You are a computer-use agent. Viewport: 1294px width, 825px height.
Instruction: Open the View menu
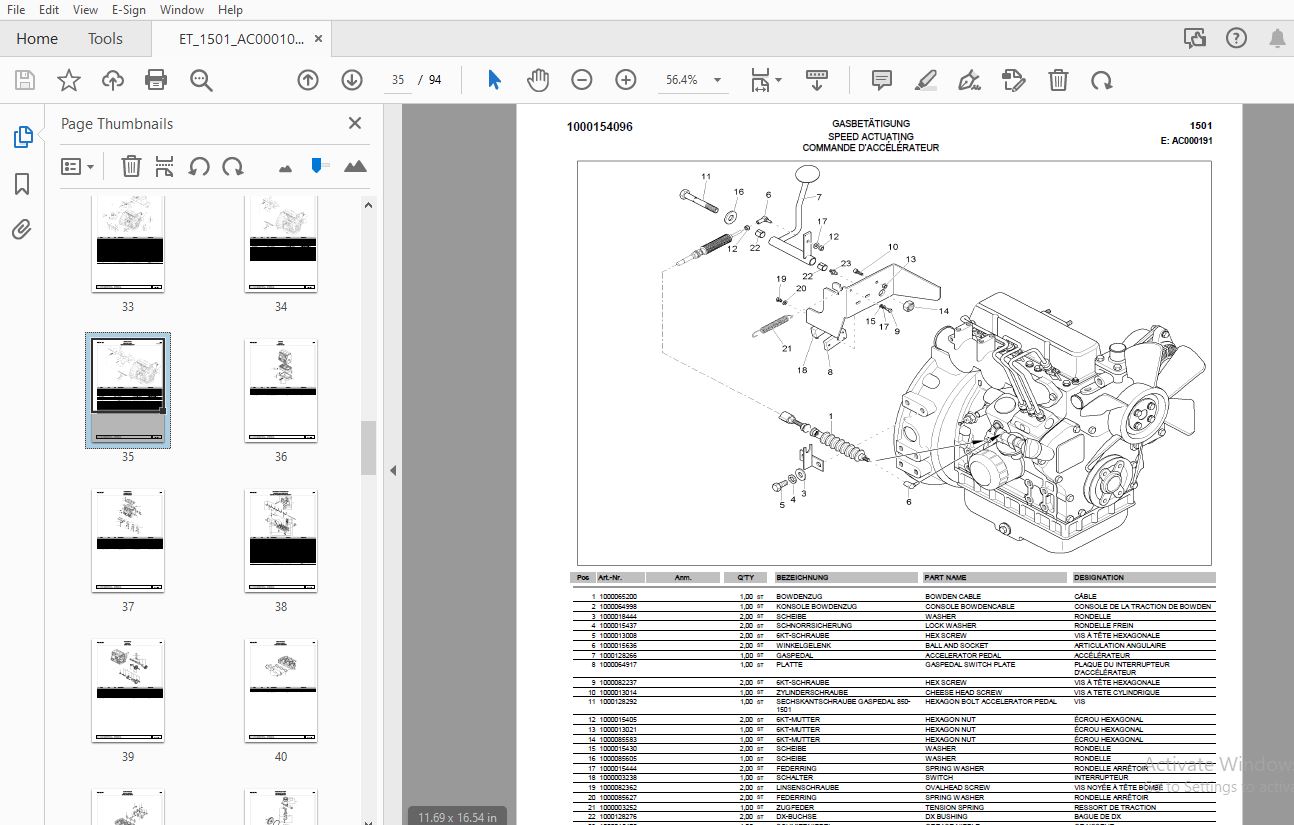point(86,10)
